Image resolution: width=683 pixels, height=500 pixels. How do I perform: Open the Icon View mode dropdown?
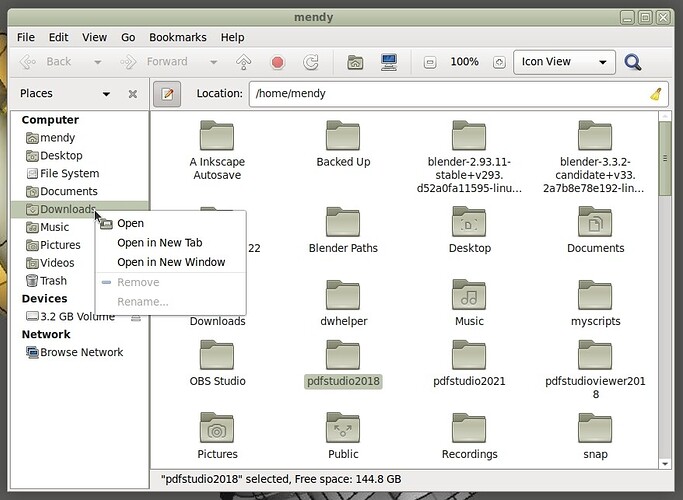click(x=565, y=62)
